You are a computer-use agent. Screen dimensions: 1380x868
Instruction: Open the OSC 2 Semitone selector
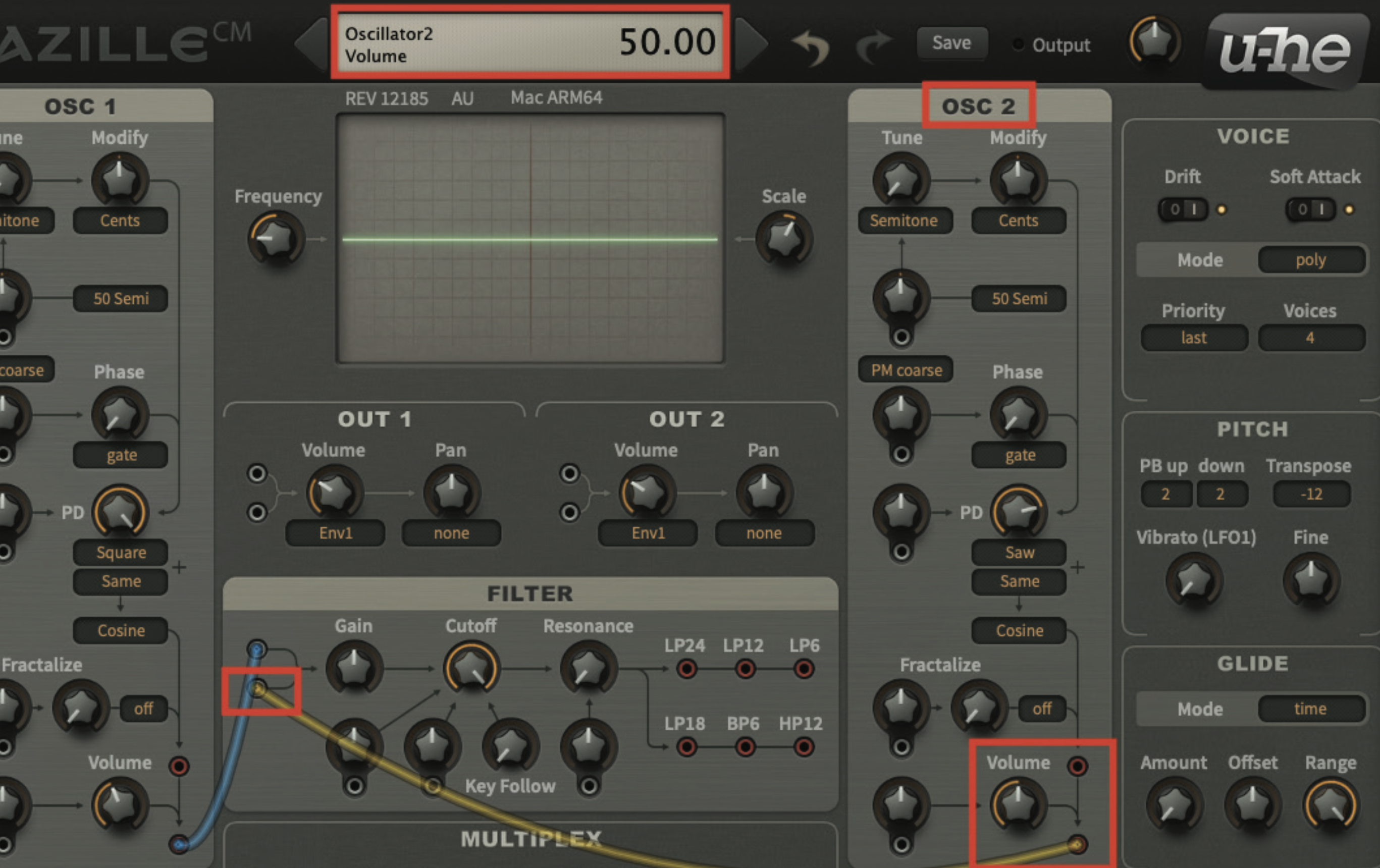click(x=905, y=221)
